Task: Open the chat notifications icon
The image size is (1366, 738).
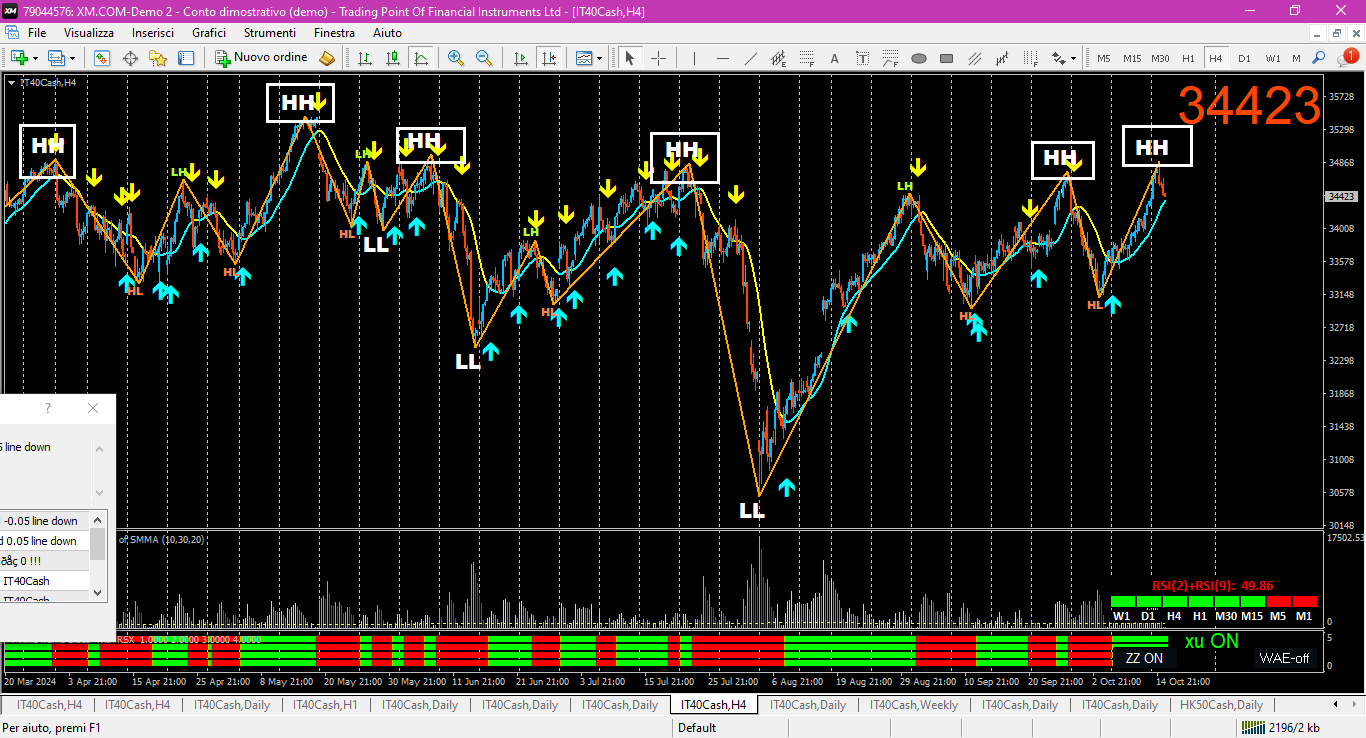Action: click(x=1346, y=57)
